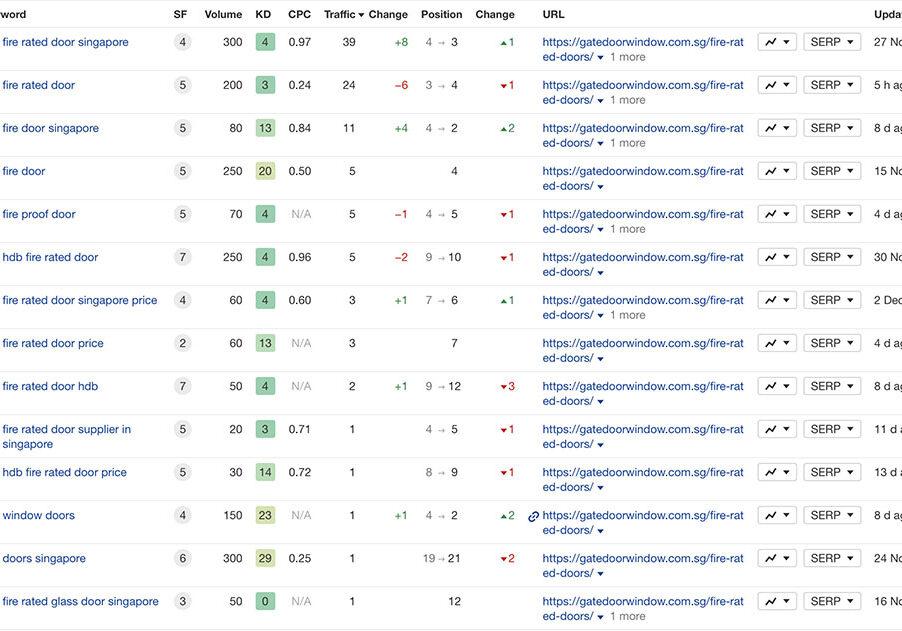Open trend chart for 'fire rated glass door singapore'
The image size is (902, 631).
pos(776,601)
